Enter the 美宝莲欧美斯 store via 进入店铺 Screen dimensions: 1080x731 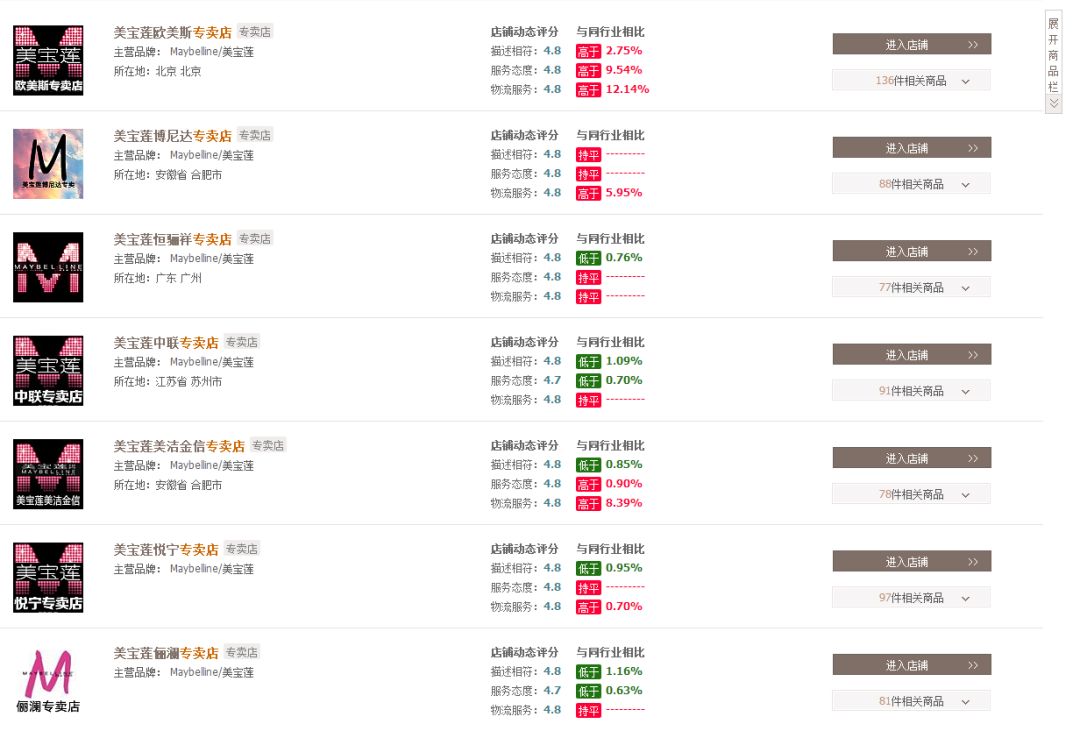(x=911, y=45)
